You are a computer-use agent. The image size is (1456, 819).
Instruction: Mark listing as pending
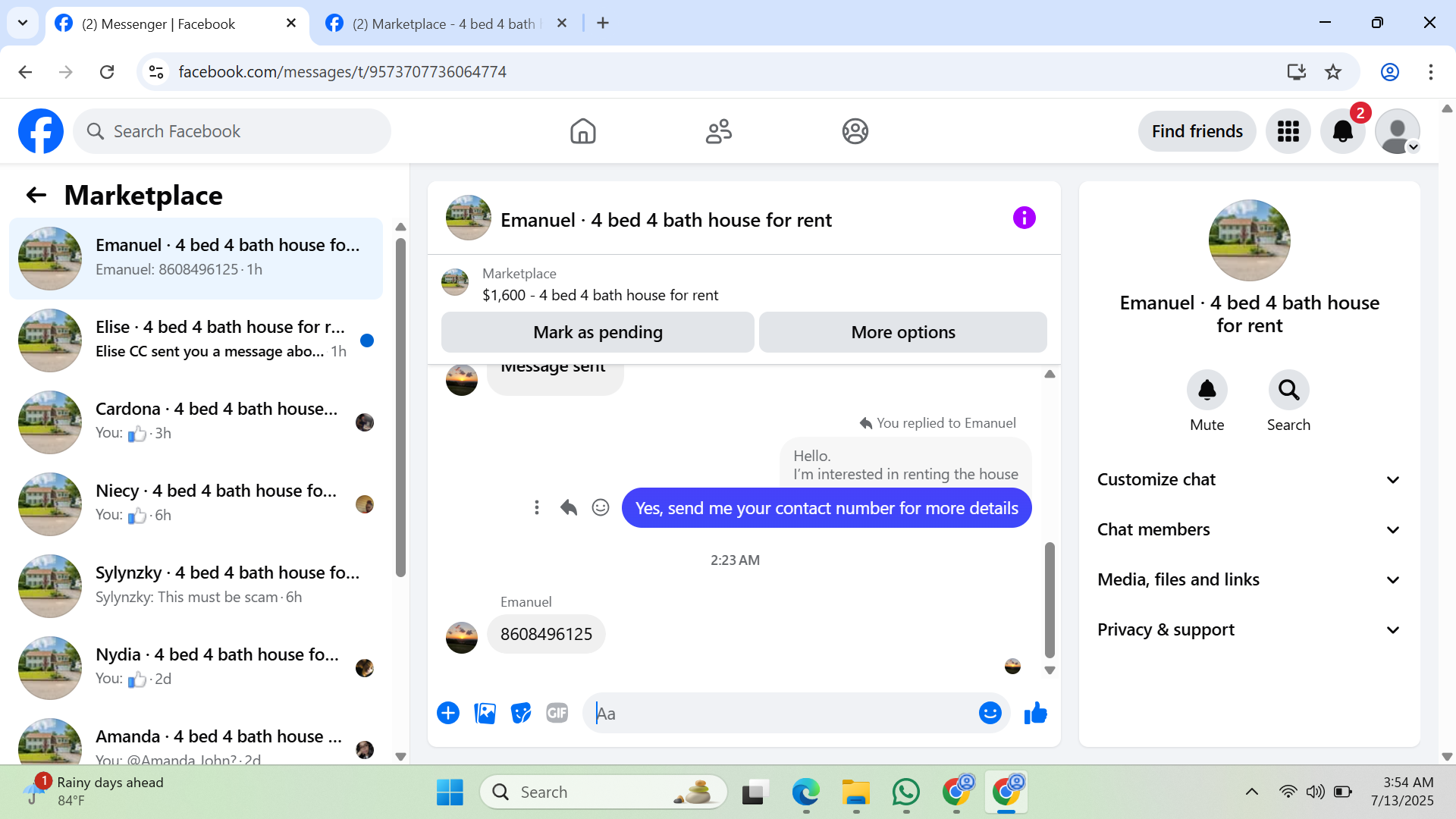click(x=598, y=332)
